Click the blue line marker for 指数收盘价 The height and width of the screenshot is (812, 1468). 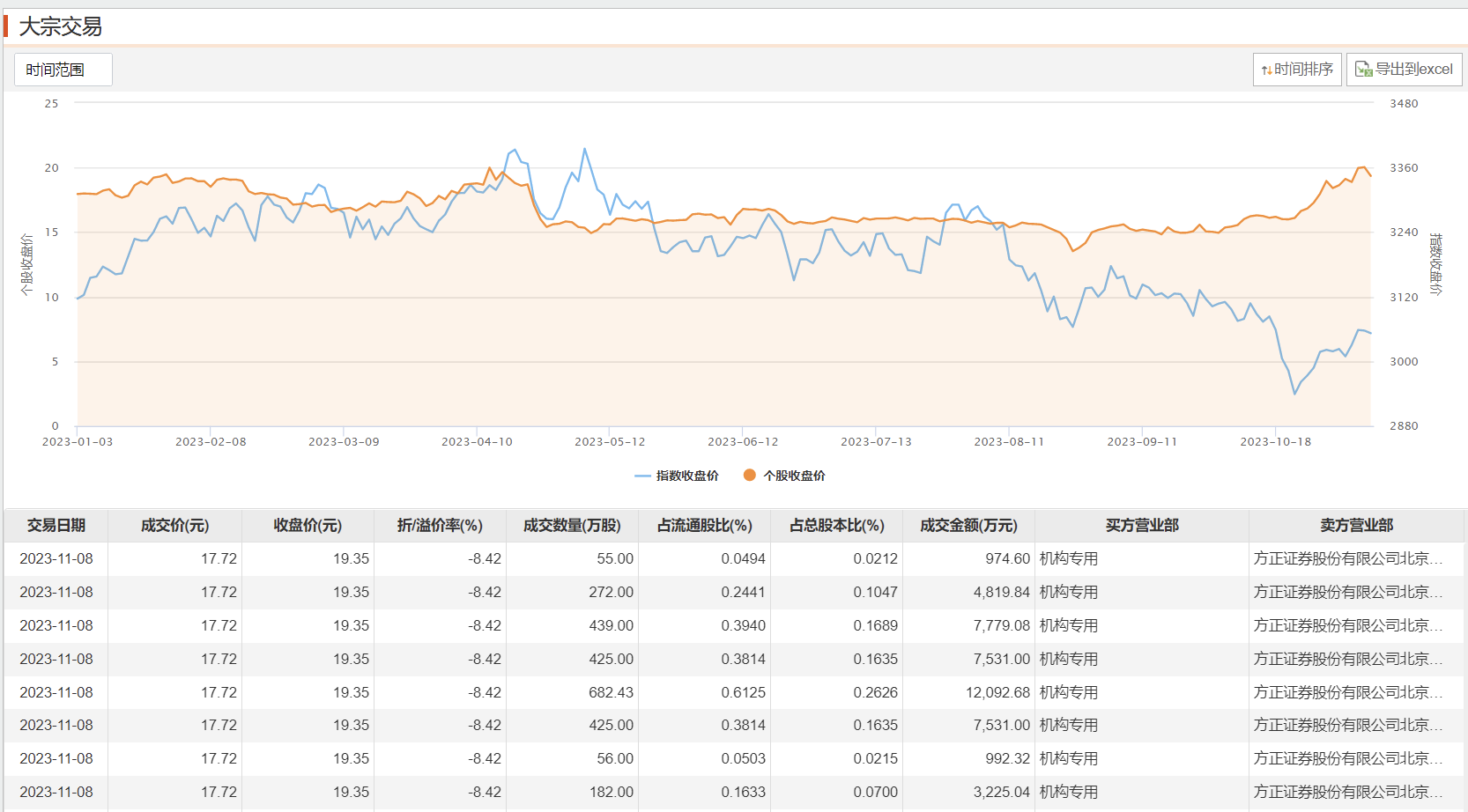[x=642, y=476]
